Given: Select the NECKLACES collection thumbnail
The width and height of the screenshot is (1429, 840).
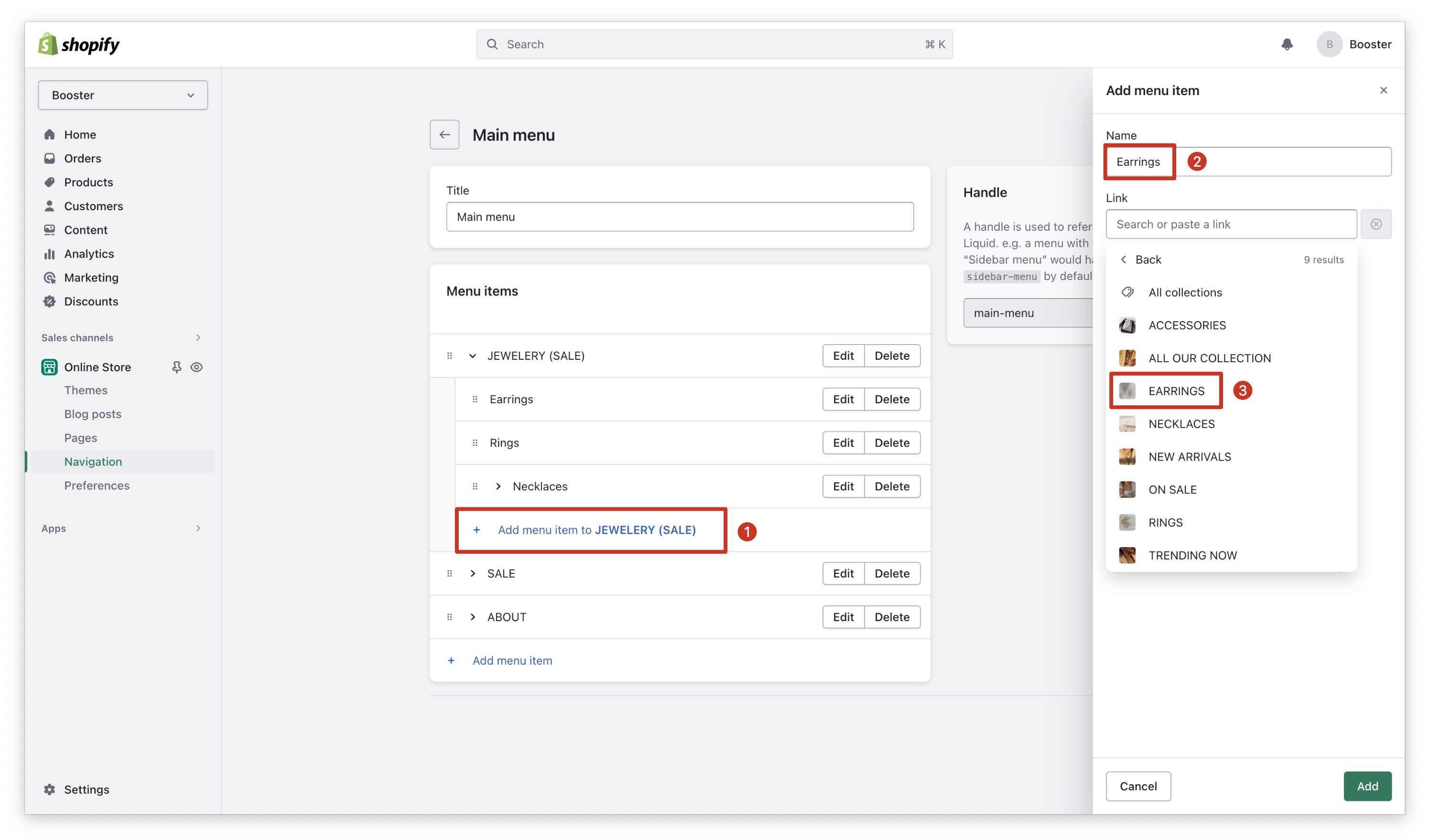Looking at the screenshot, I should click(1127, 424).
